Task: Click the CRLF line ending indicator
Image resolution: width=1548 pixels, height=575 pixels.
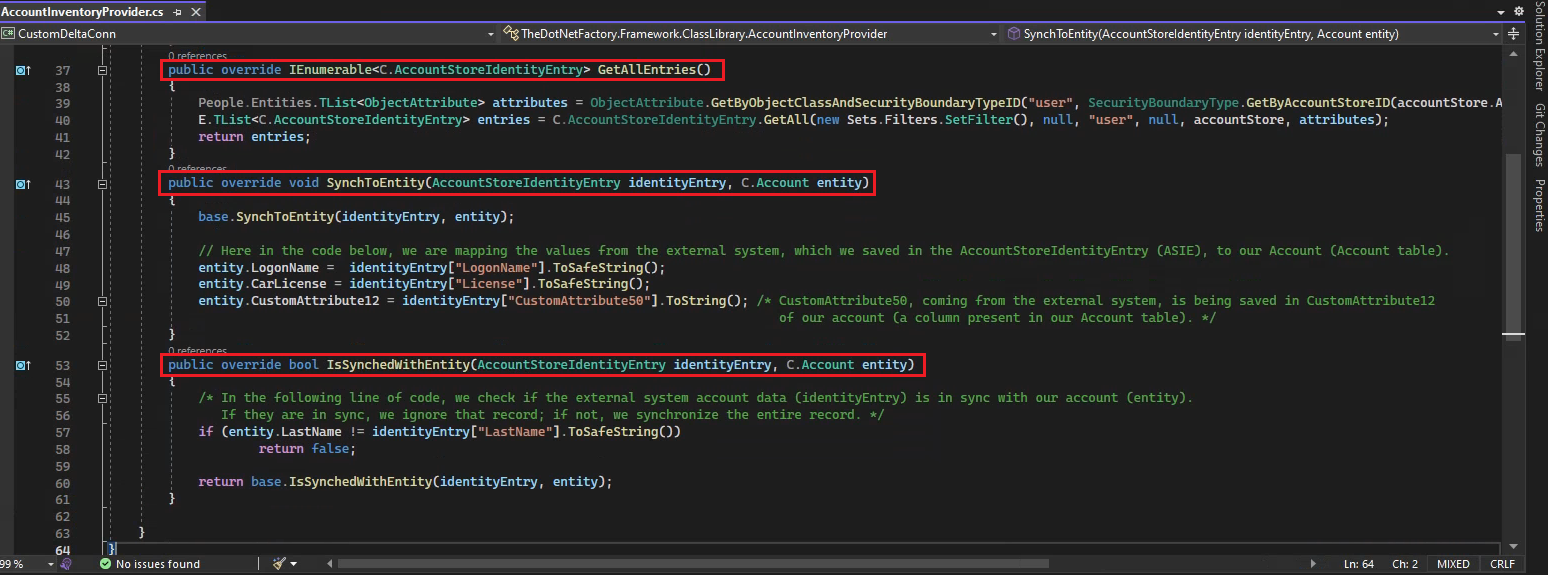Action: (x=1503, y=564)
